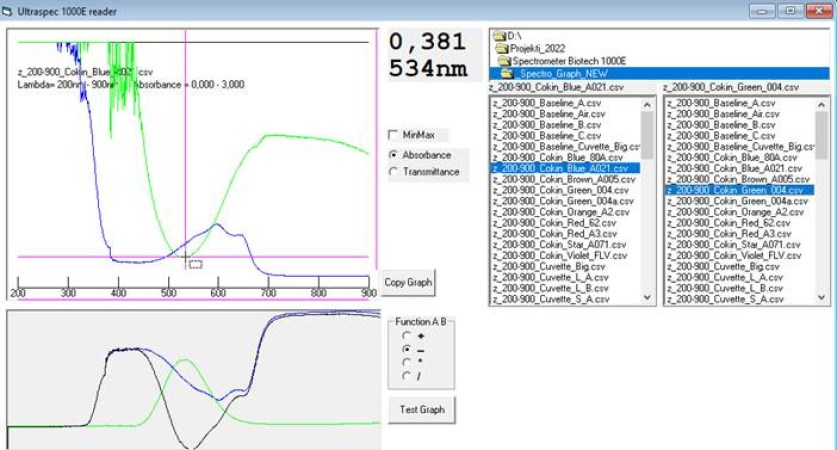Select Cokin_Orange_A2.csv in the right list
Viewport: 837px width, 450px height.
pos(736,212)
